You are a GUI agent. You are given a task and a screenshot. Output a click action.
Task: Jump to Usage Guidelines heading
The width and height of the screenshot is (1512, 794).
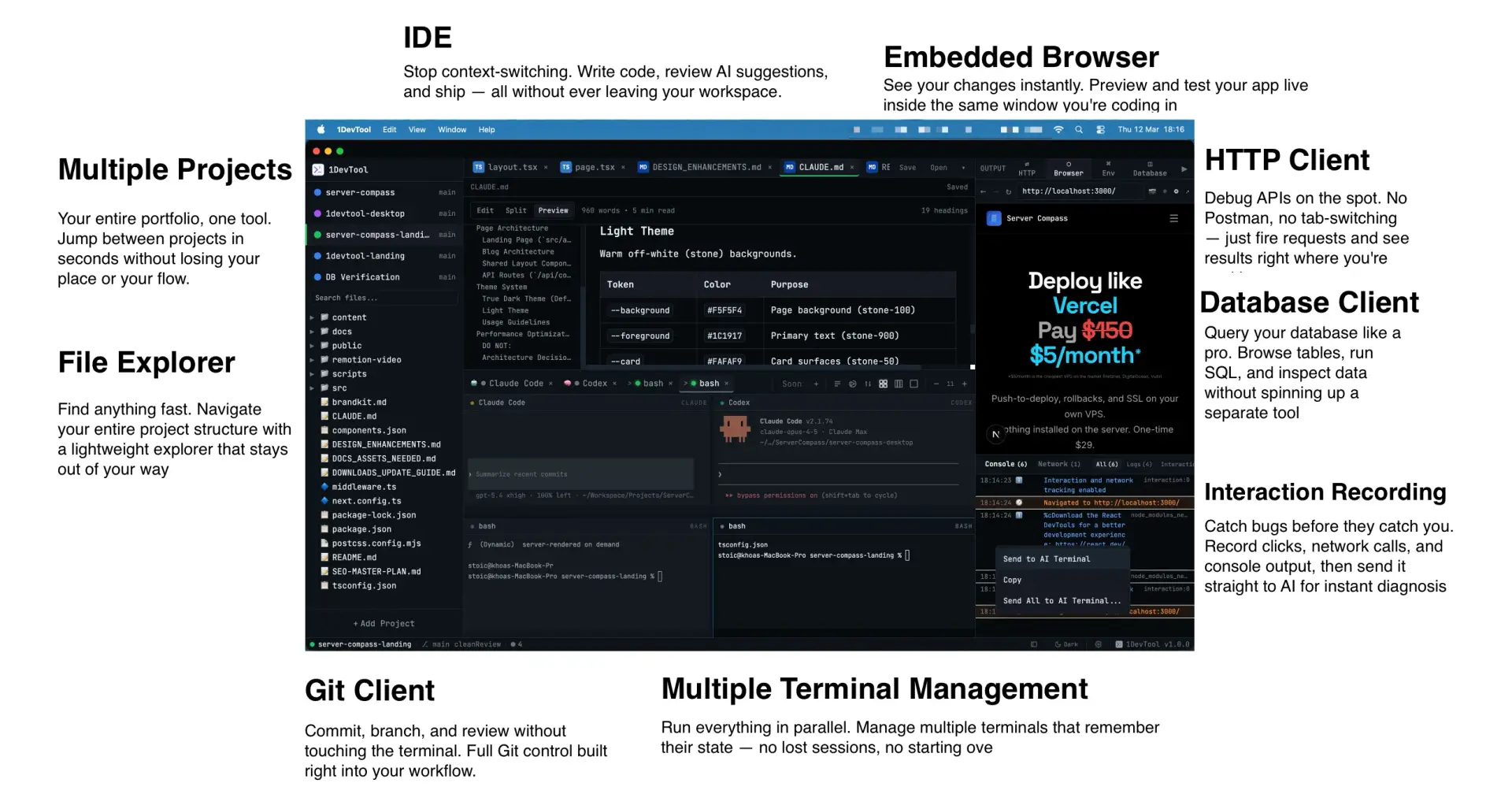516,322
